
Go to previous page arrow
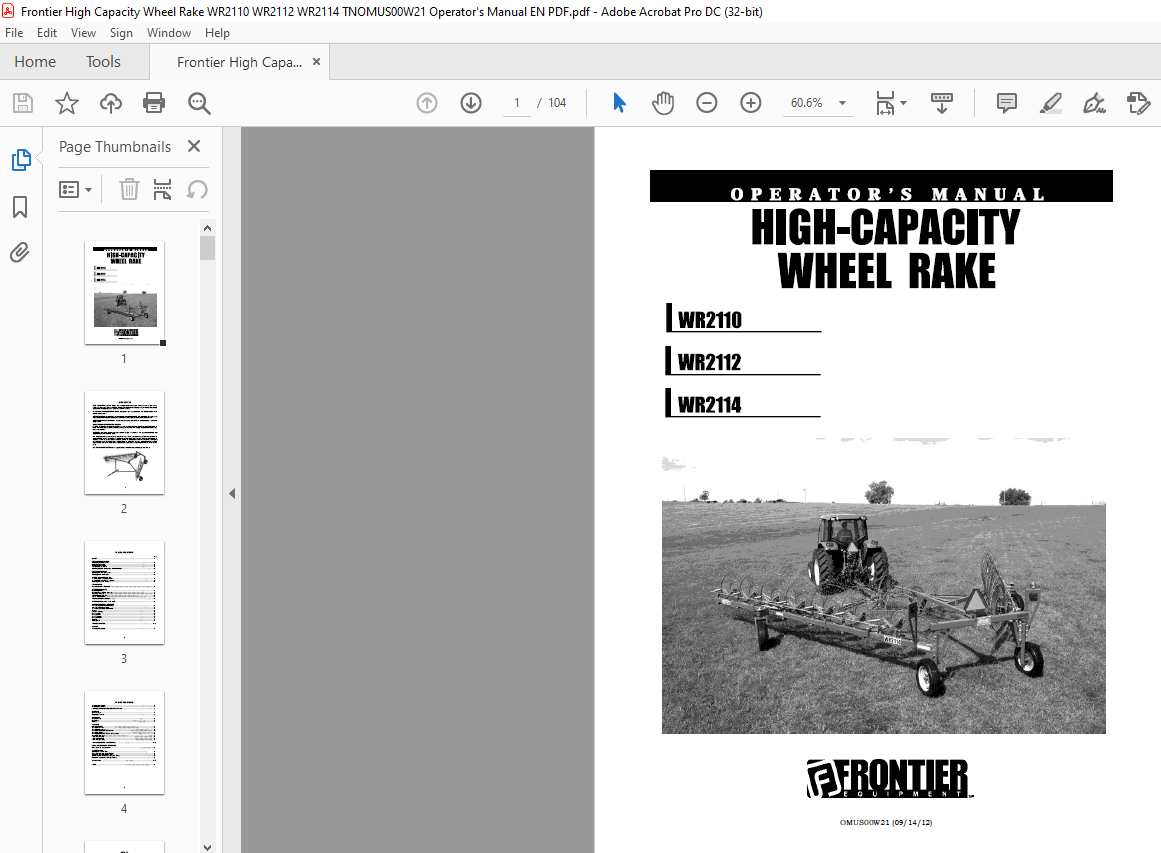pyautogui.click(x=426, y=103)
